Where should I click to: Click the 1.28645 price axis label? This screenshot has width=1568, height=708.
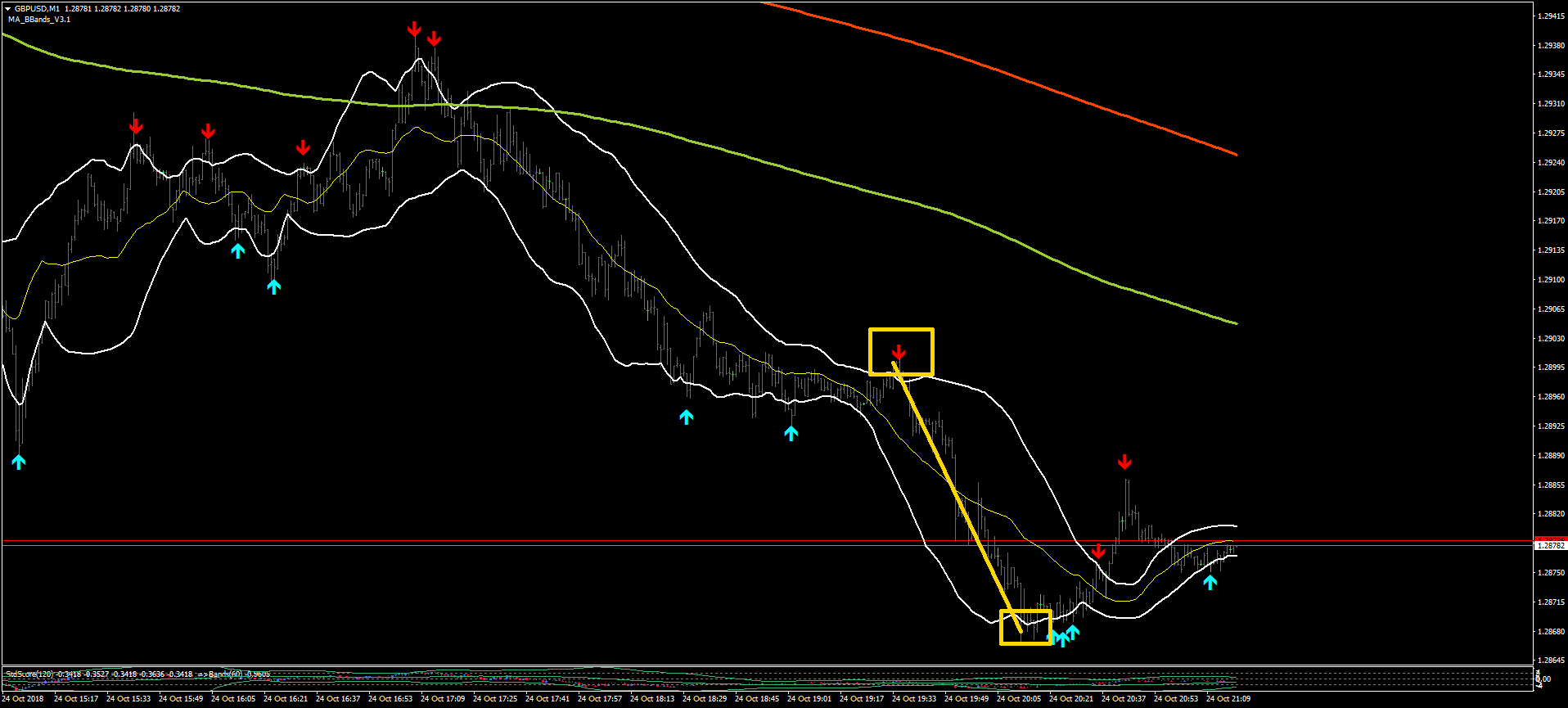tap(1551, 661)
